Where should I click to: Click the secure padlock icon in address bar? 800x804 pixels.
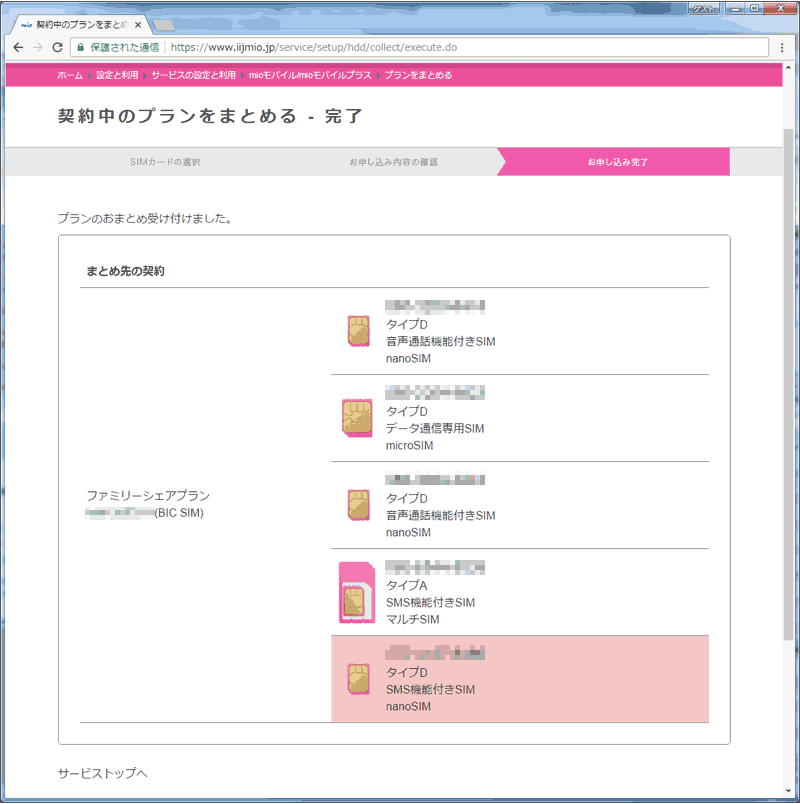click(x=81, y=47)
